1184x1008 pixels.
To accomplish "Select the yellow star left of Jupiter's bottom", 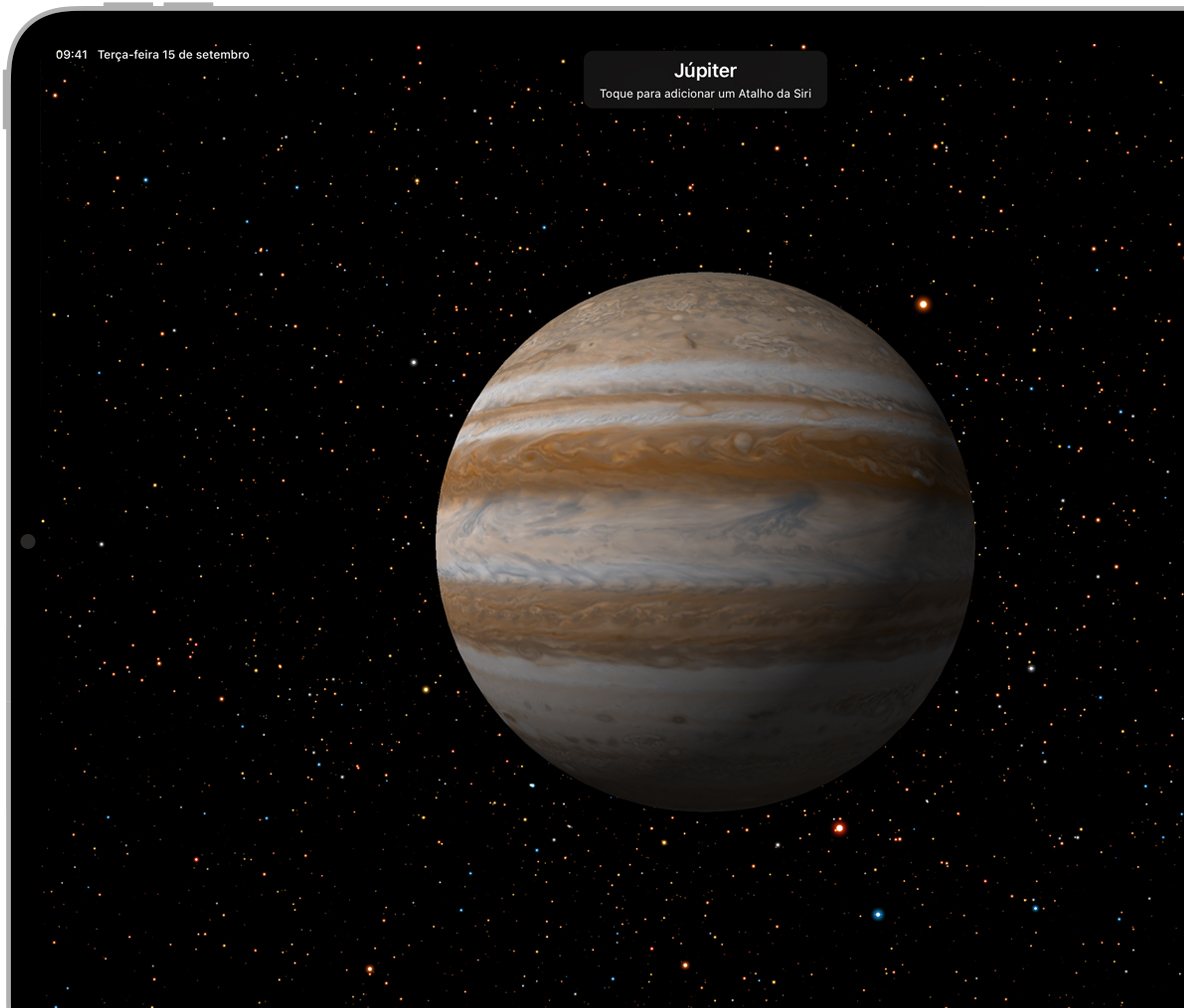I will coord(425,689).
